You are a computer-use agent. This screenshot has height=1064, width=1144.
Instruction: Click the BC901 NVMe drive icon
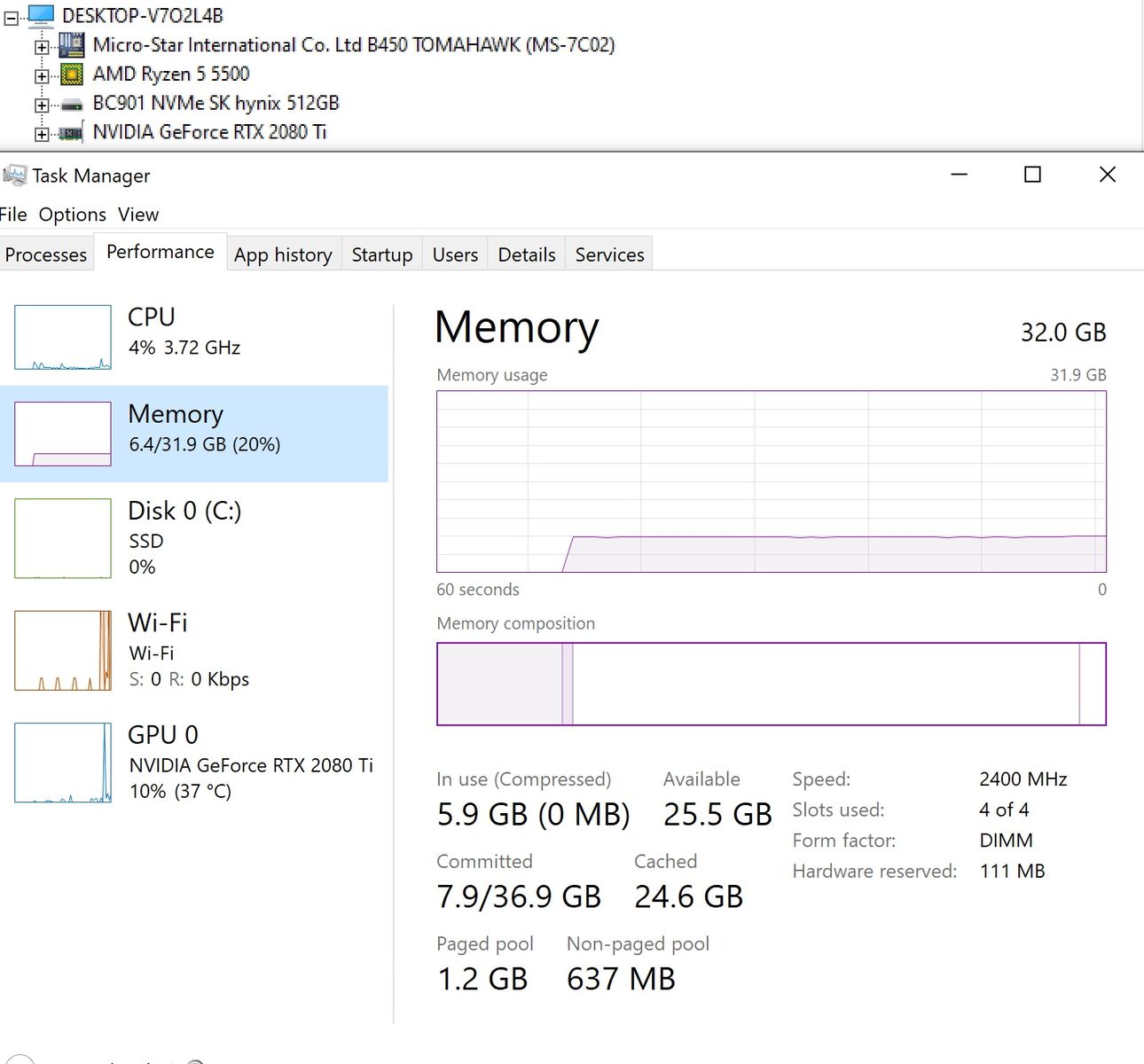(71, 105)
